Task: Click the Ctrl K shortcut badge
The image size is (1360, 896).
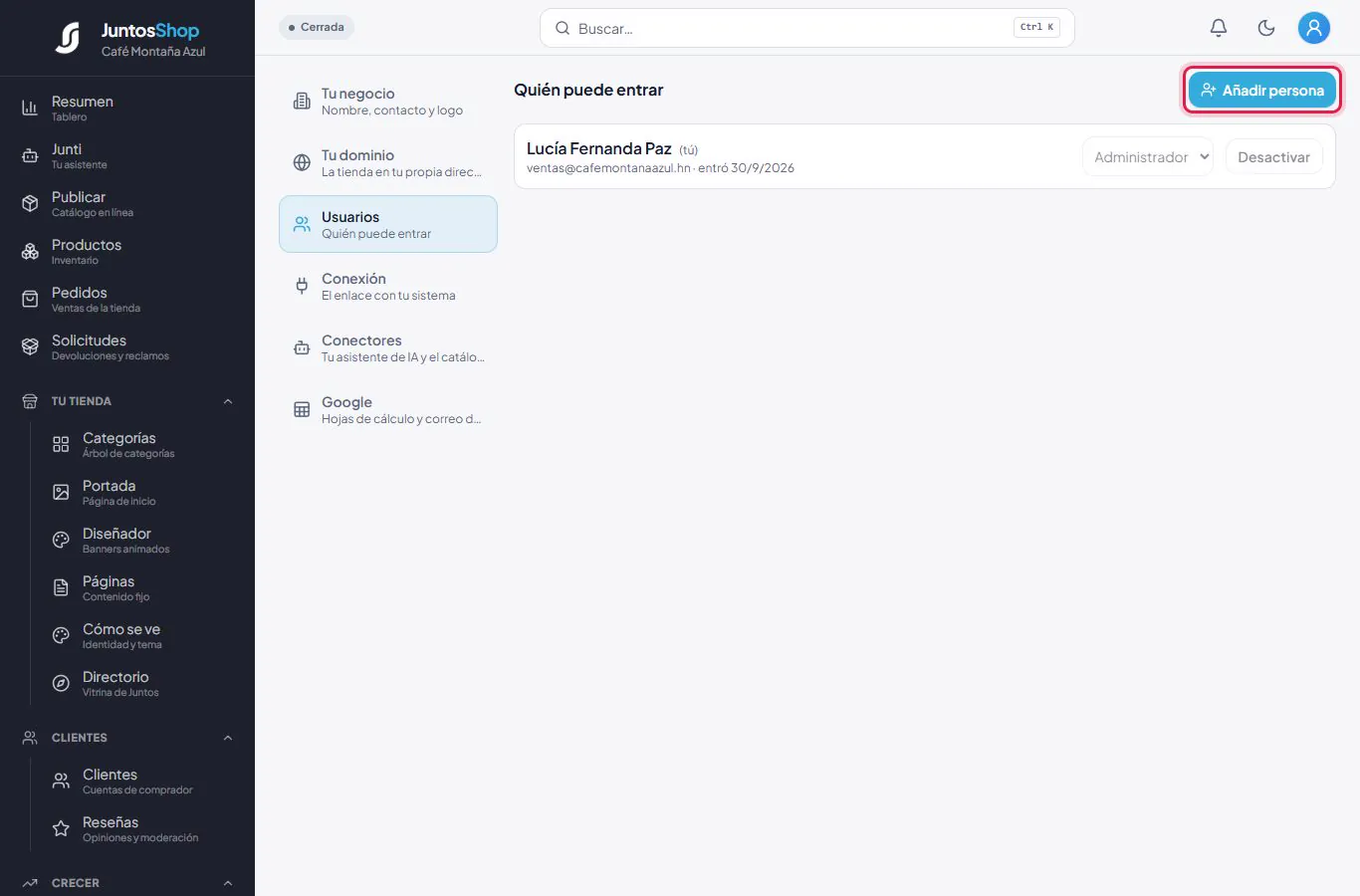Action: pyautogui.click(x=1036, y=28)
